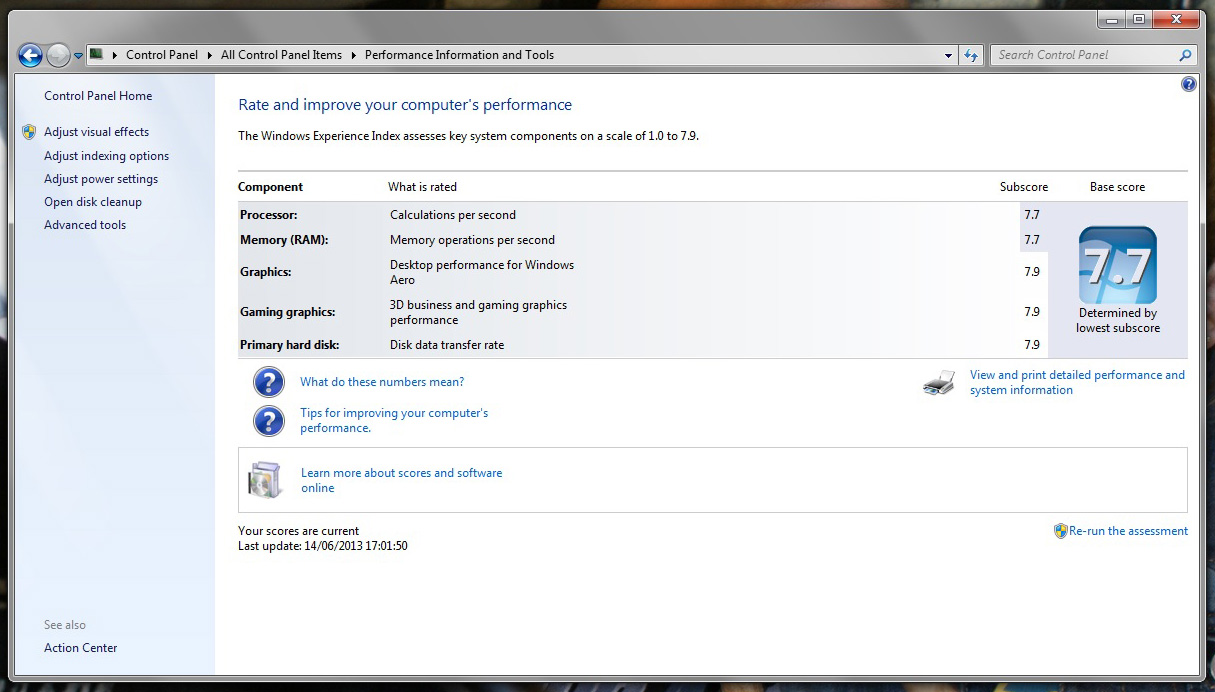The image size is (1215, 692).
Task: Click Primary hard disk subscore 7.9
Action: pos(1032,345)
